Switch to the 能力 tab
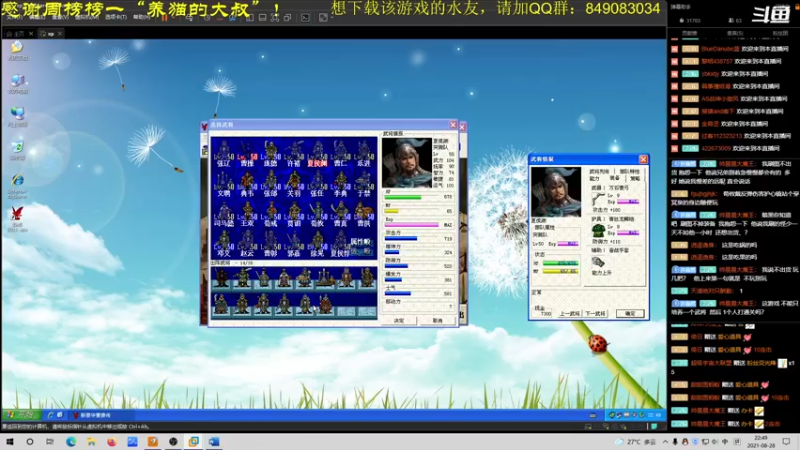The image size is (800, 450). [595, 179]
